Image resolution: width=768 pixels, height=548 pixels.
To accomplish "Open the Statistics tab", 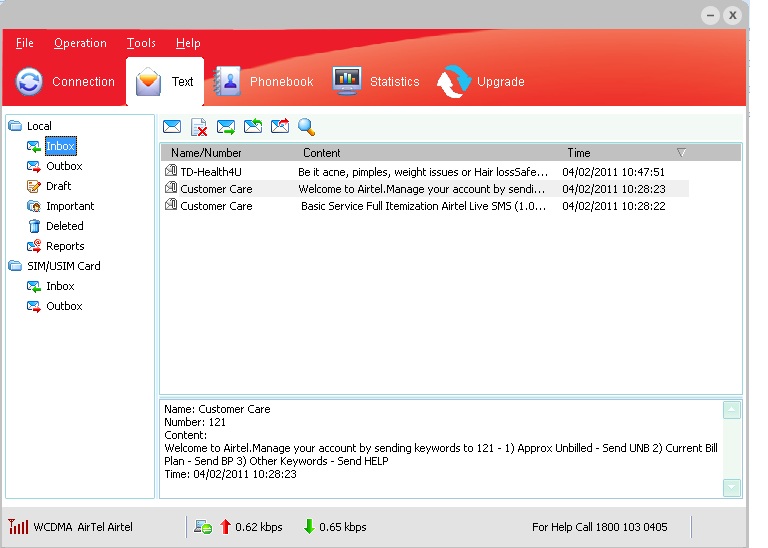I will coord(376,81).
